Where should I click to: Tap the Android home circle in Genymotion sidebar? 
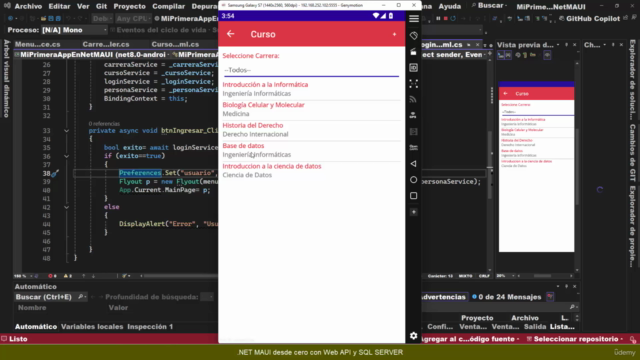click(413, 180)
